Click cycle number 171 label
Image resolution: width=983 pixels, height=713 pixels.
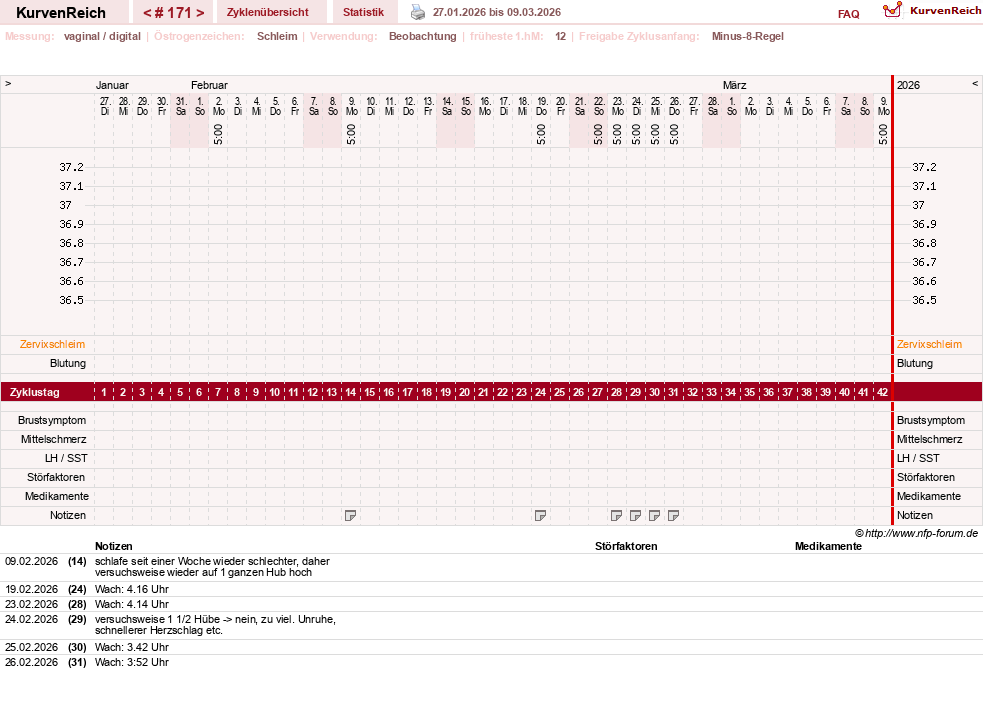pyautogui.click(x=173, y=13)
